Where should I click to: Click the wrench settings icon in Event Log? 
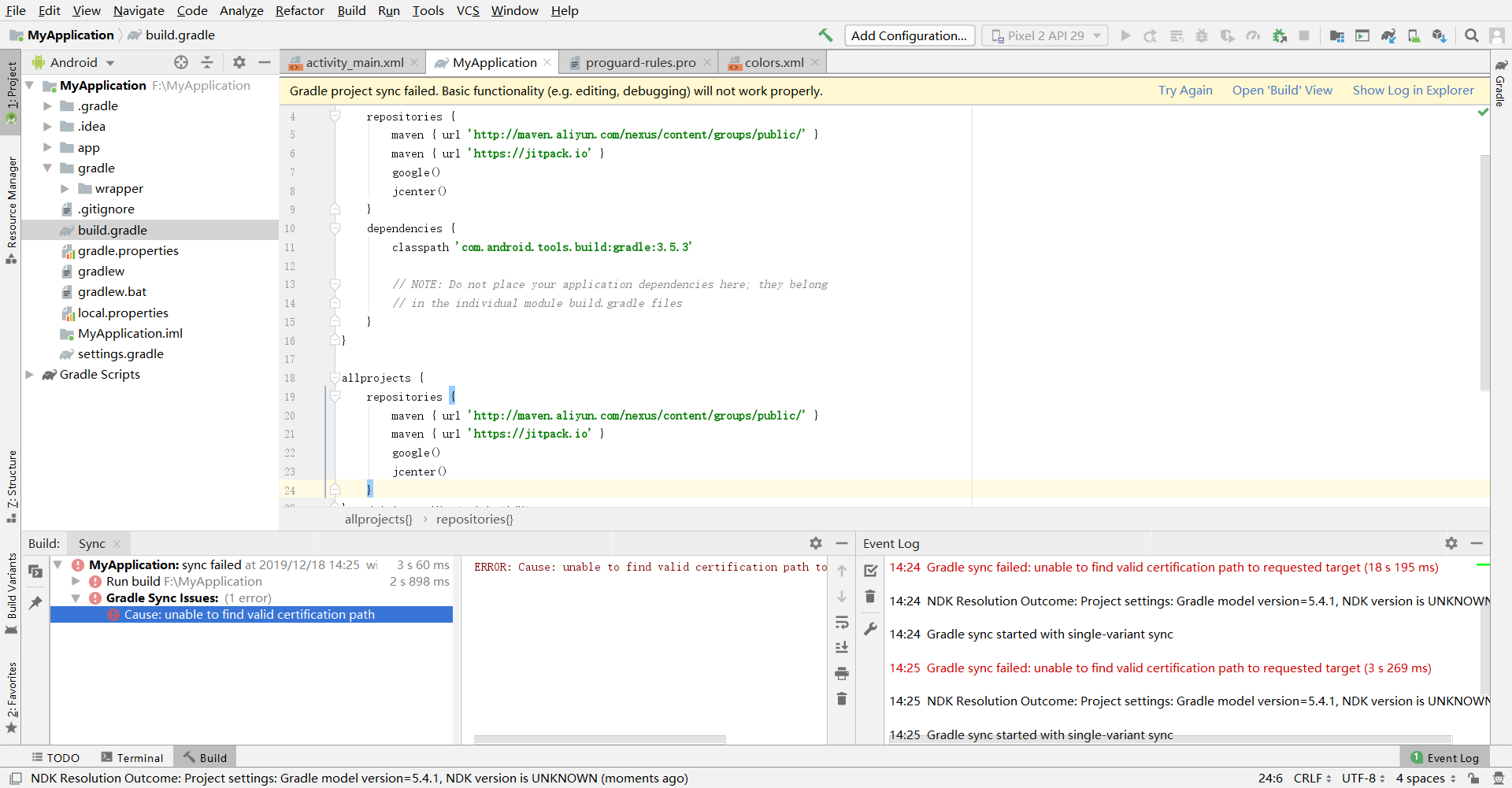(870, 628)
